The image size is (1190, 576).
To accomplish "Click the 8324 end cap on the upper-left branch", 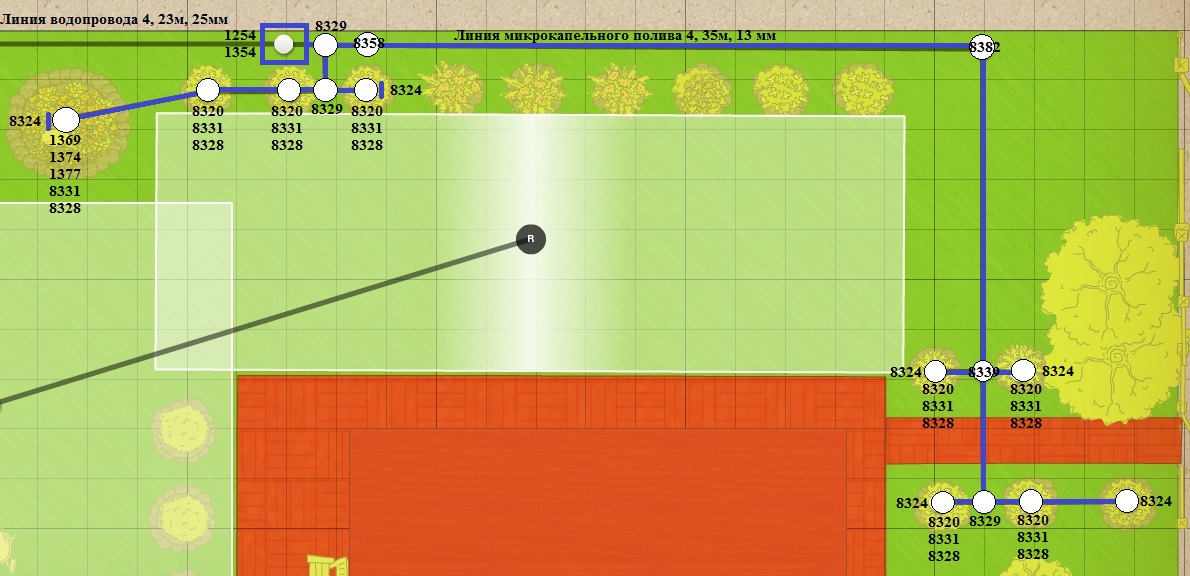I will click(x=381, y=90).
